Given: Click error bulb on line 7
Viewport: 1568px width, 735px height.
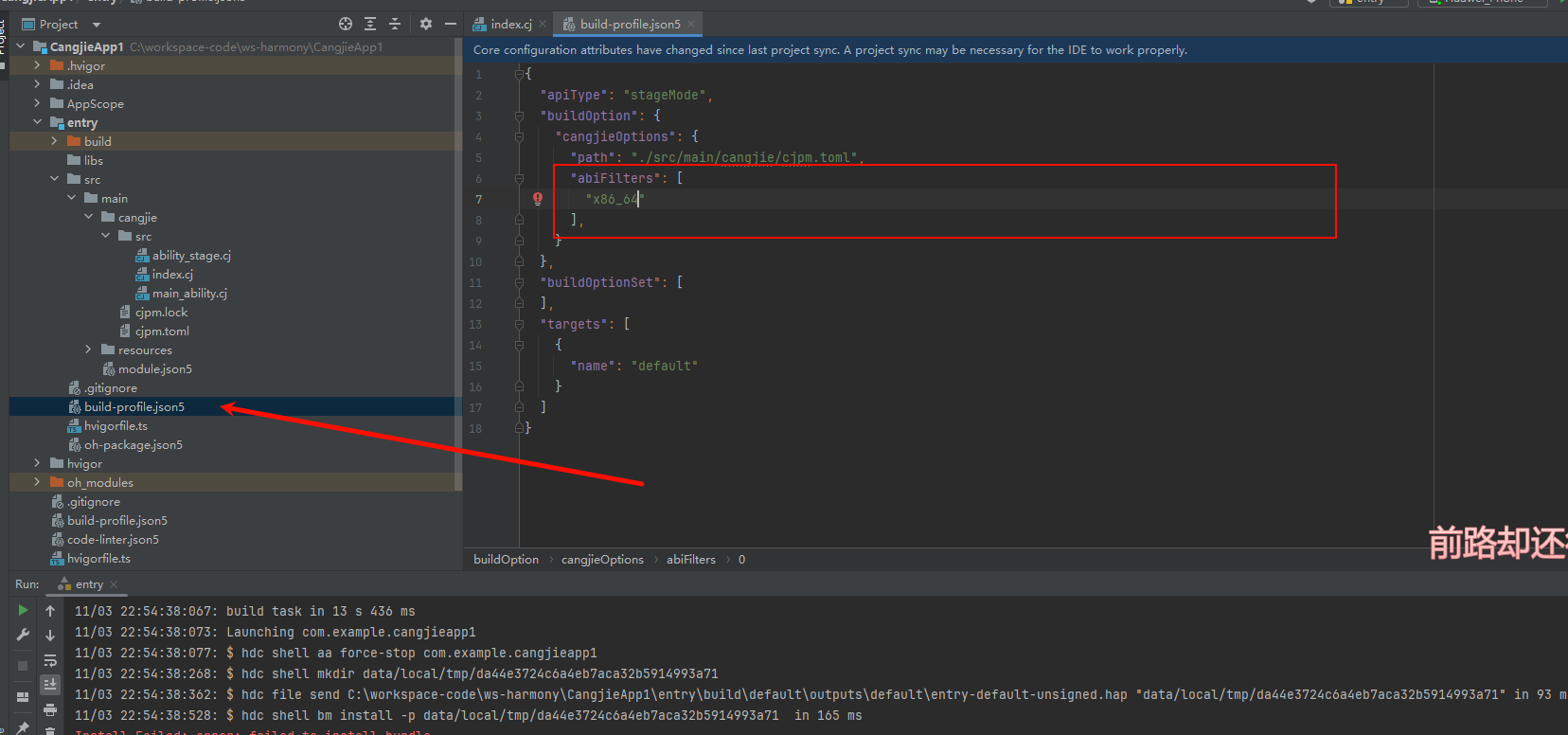Looking at the screenshot, I should (x=537, y=199).
